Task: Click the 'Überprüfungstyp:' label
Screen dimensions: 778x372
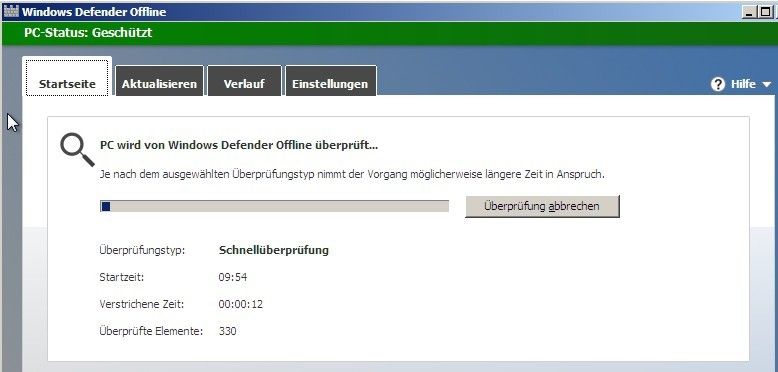Action: pos(142,250)
